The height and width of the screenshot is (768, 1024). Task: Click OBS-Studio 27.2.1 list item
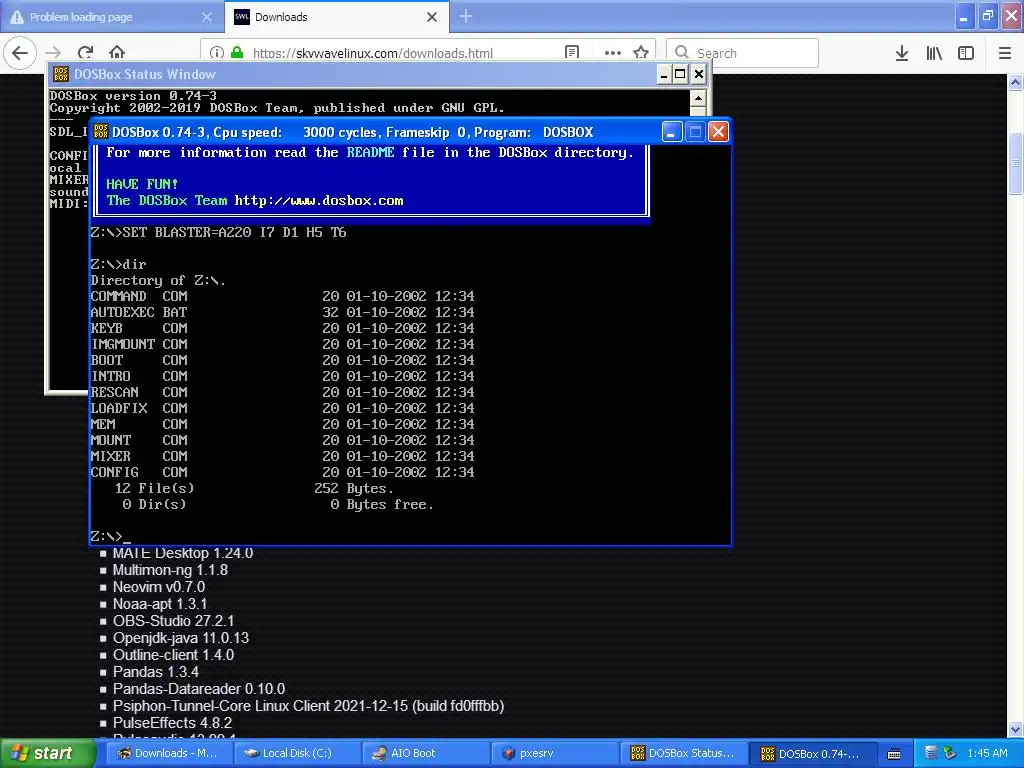(x=173, y=621)
